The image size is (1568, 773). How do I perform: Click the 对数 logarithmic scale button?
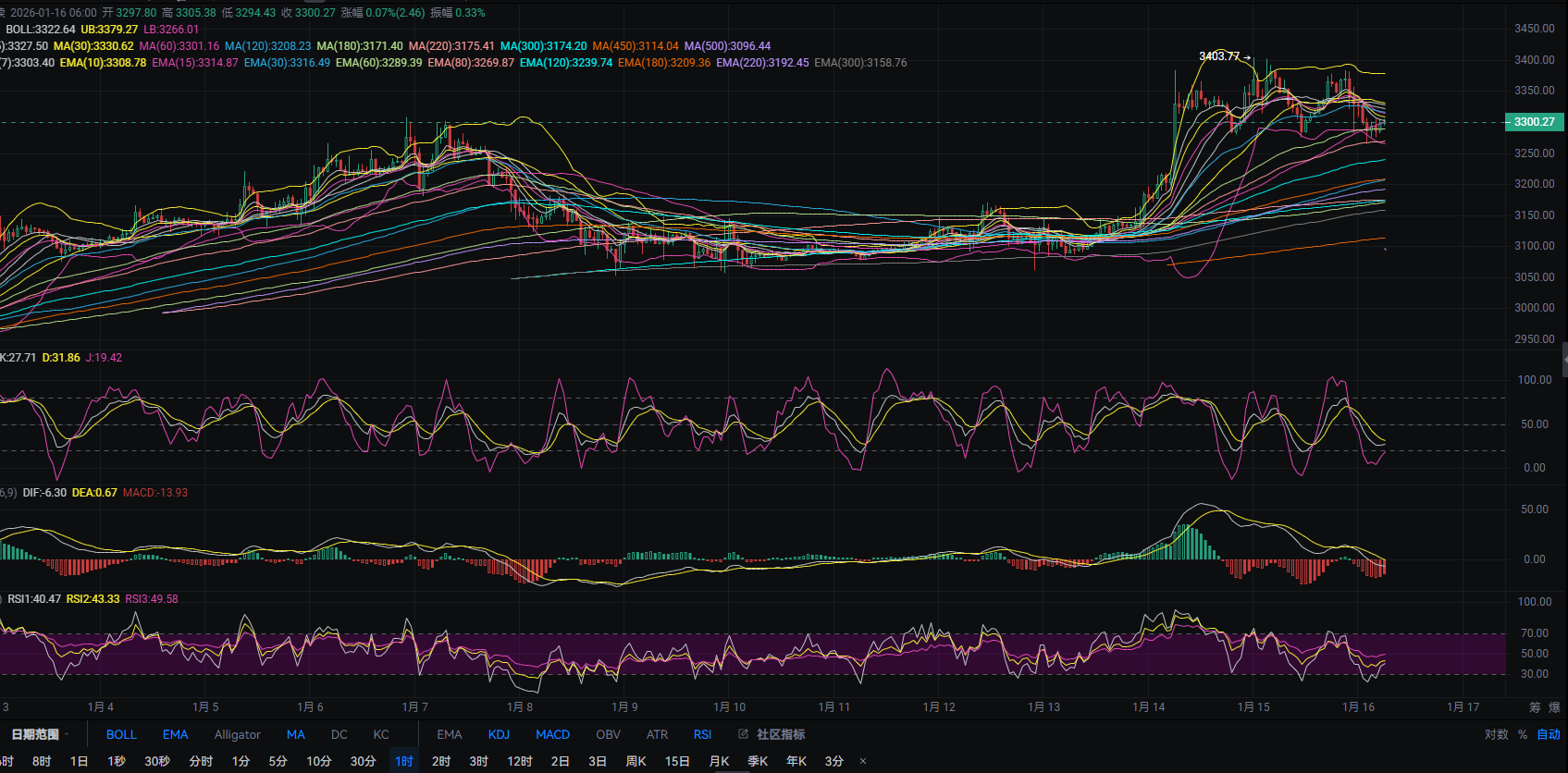[1496, 734]
